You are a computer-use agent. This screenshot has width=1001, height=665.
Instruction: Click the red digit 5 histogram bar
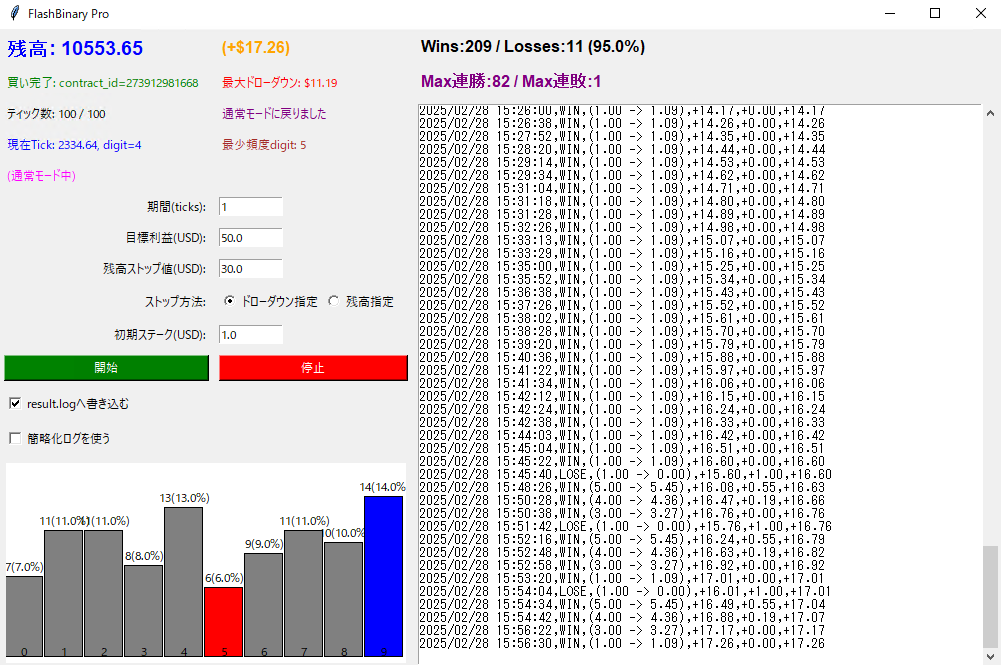click(223, 620)
